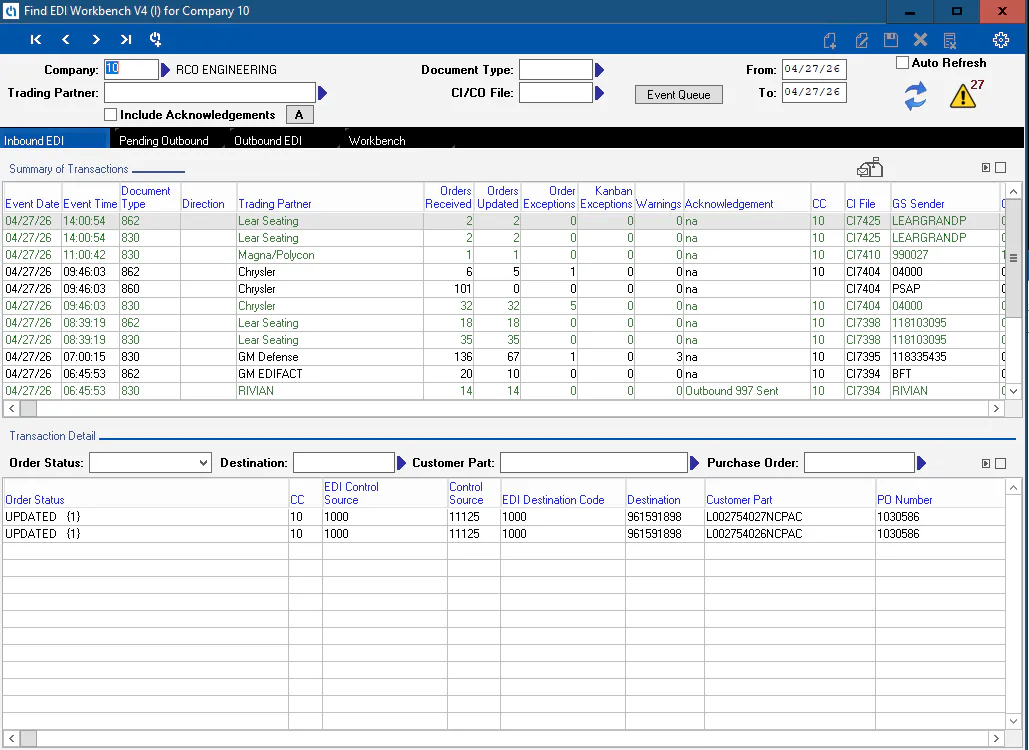Image resolution: width=1029 pixels, height=750 pixels.
Task: Open Purchase Order lookup arrow
Action: coord(921,463)
